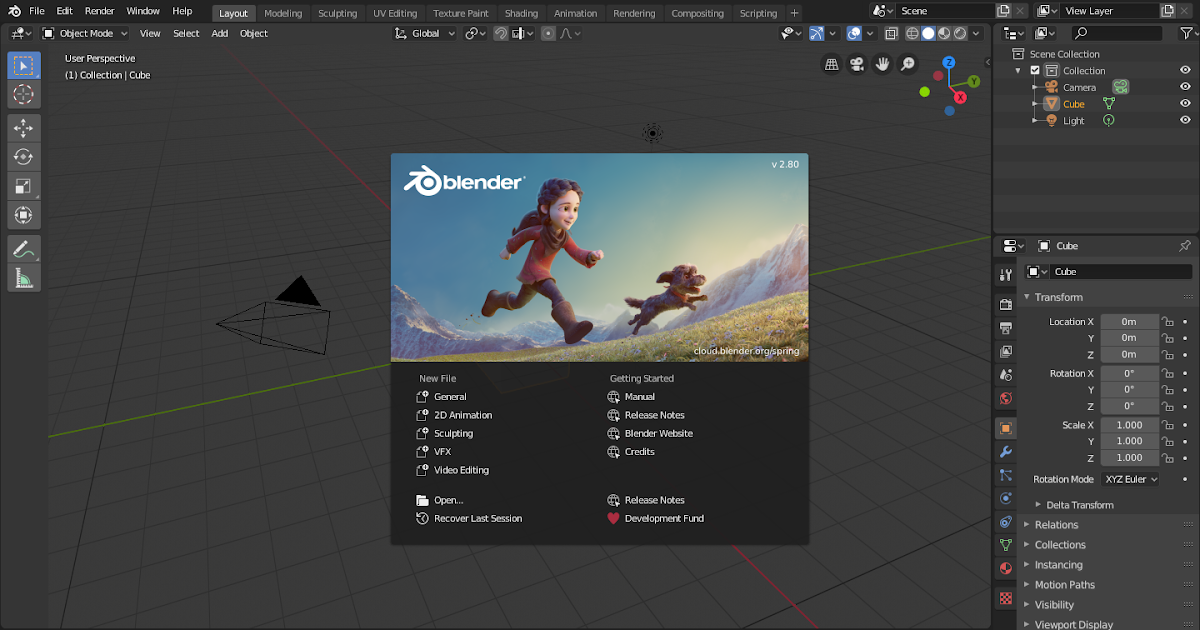Open View Layer properties tab

1006,352
